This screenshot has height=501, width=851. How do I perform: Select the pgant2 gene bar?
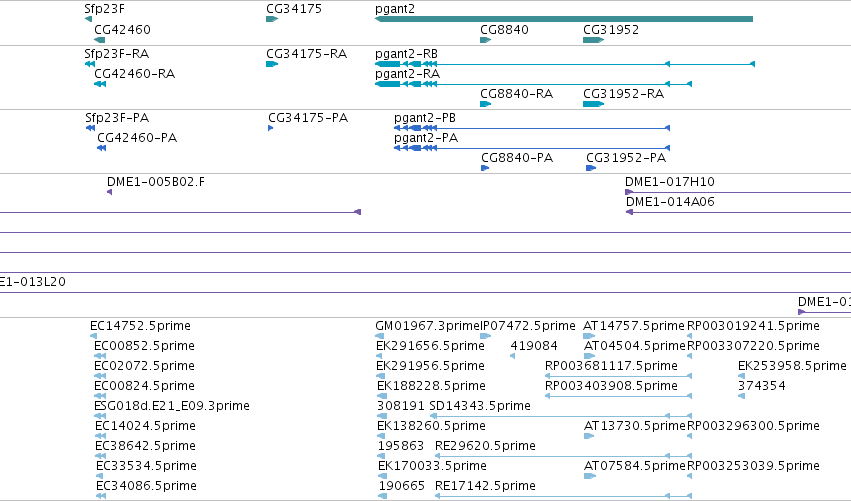pyautogui.click(x=564, y=19)
